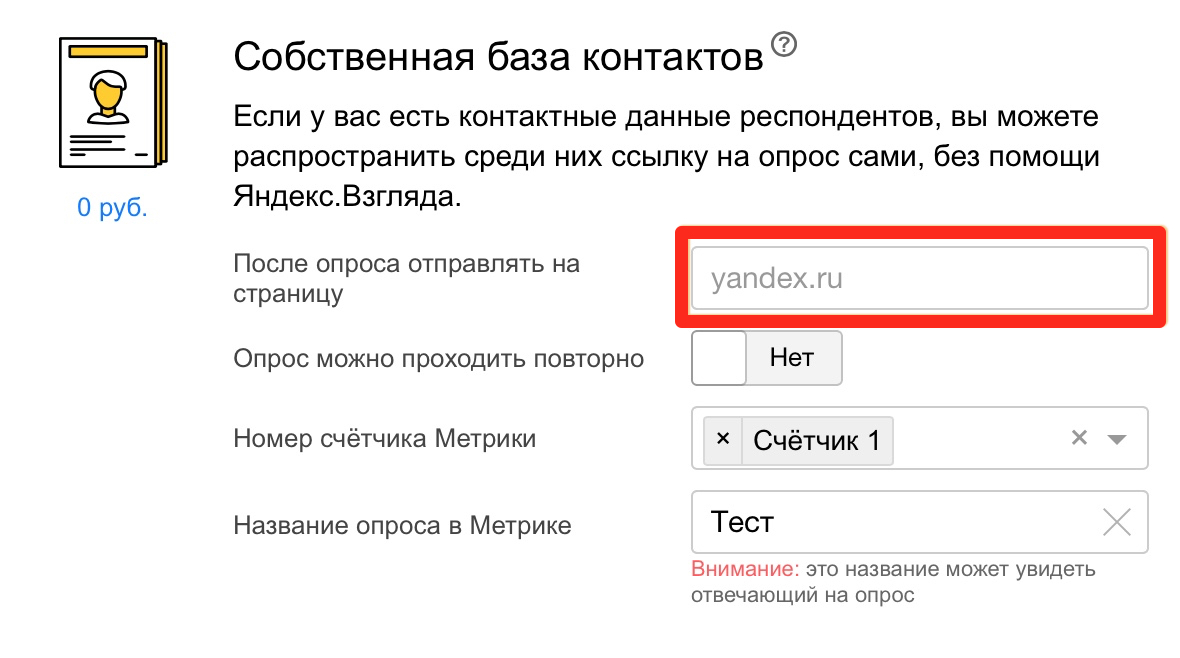Screen dimensions: 1180x658
Task: Clear all selected Metrica counters
Action: click(1079, 438)
